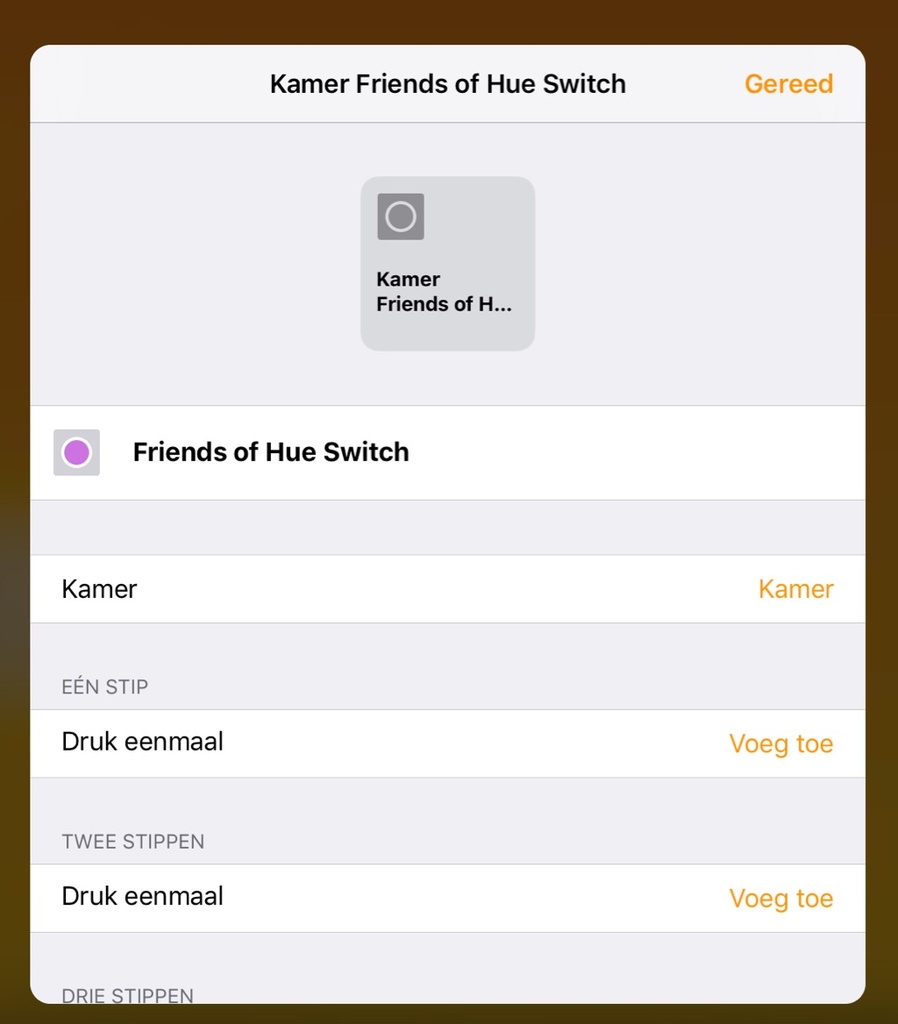Select the Kamer Friends of H... accessory tile

point(447,264)
